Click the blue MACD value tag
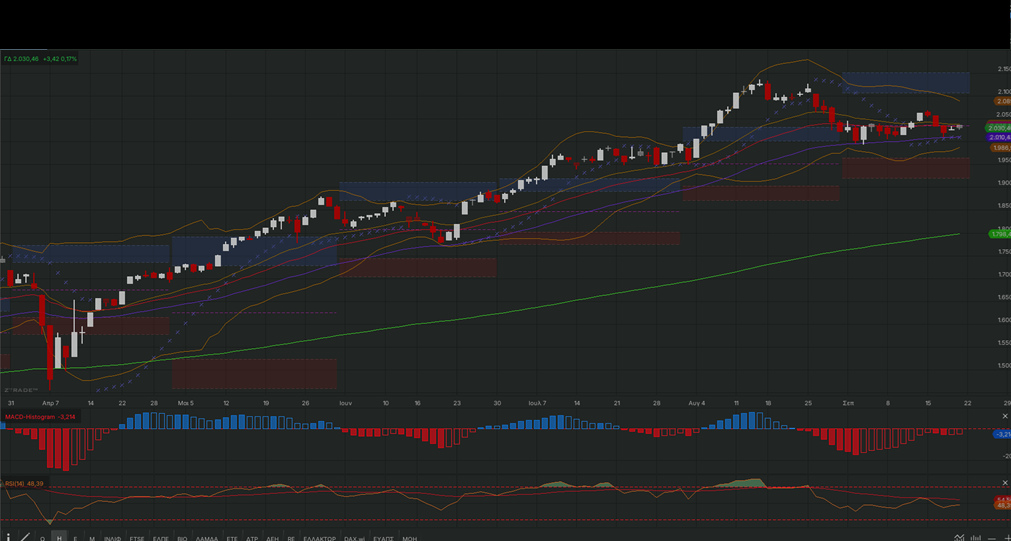The width and height of the screenshot is (1011, 541). [x=1001, y=434]
